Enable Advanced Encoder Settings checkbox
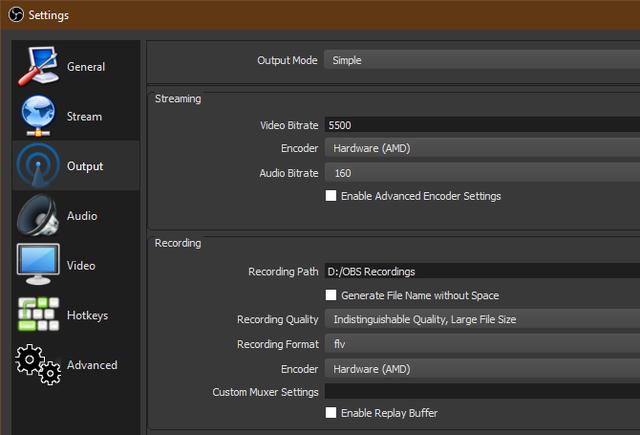The width and height of the screenshot is (640, 435). [331, 196]
